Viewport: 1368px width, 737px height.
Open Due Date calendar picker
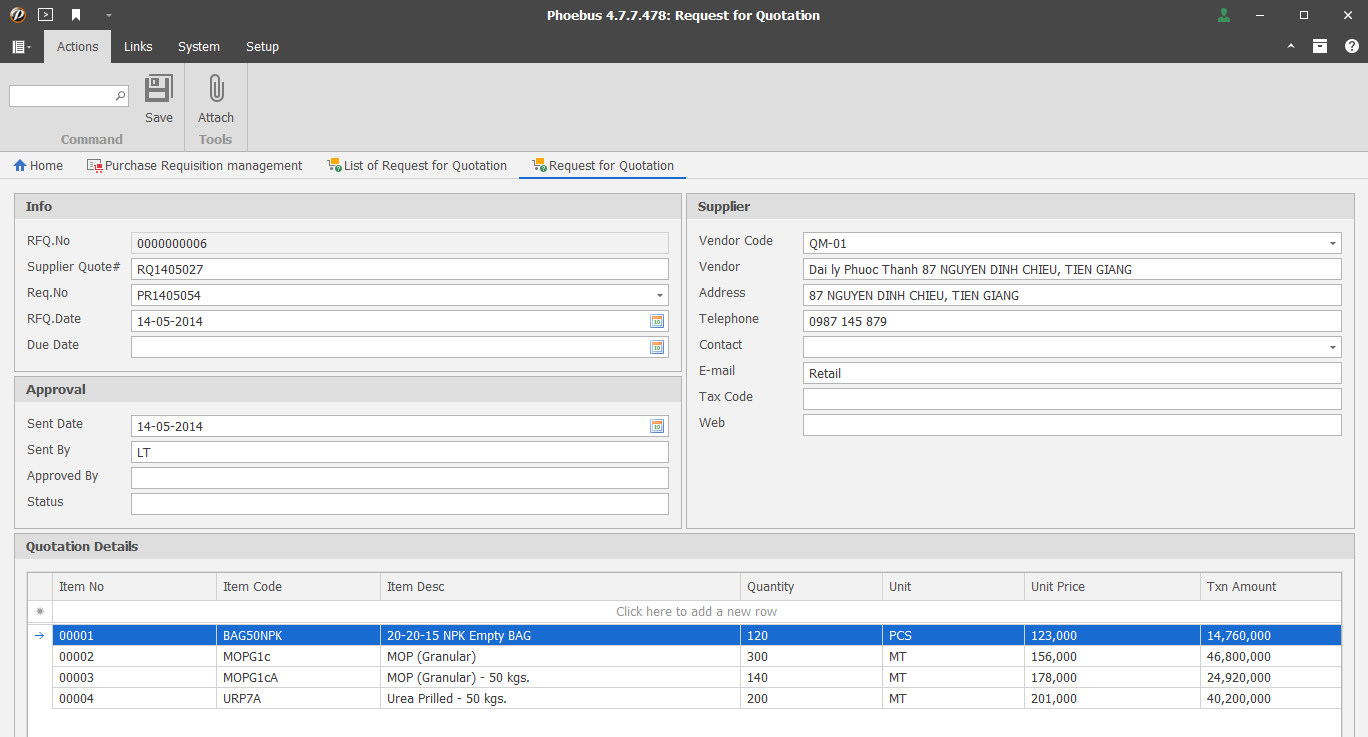click(x=657, y=347)
